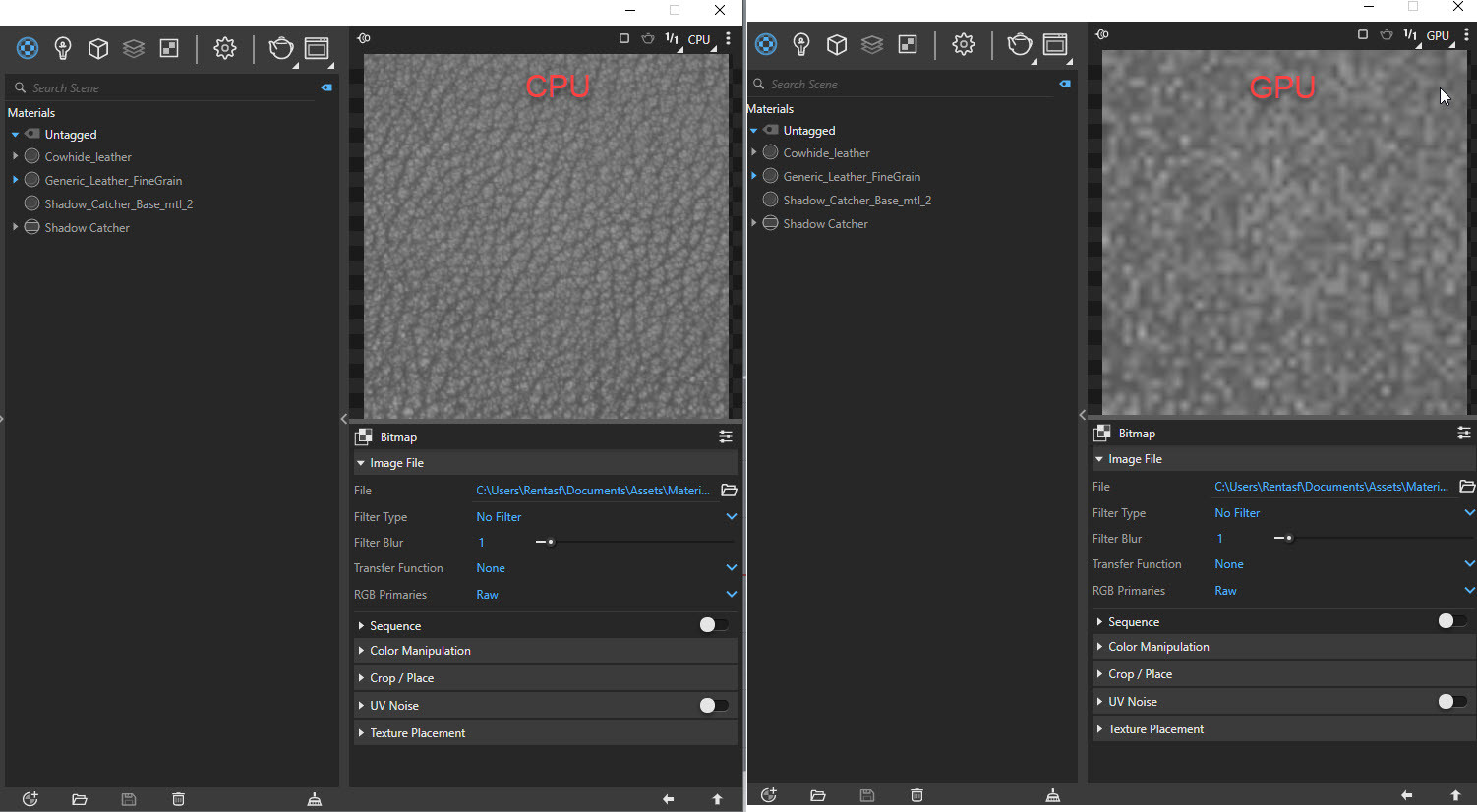This screenshot has height=812, width=1477.
Task: Expand Cowhide_leather material in left window
Action: (15, 156)
